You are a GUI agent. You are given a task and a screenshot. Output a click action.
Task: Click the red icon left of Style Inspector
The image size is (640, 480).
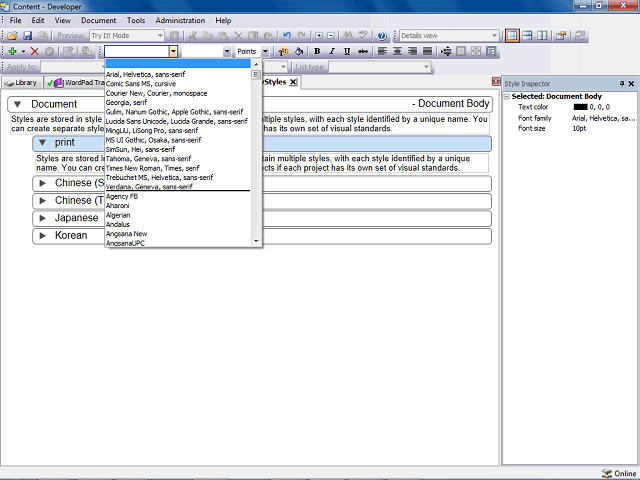click(496, 82)
